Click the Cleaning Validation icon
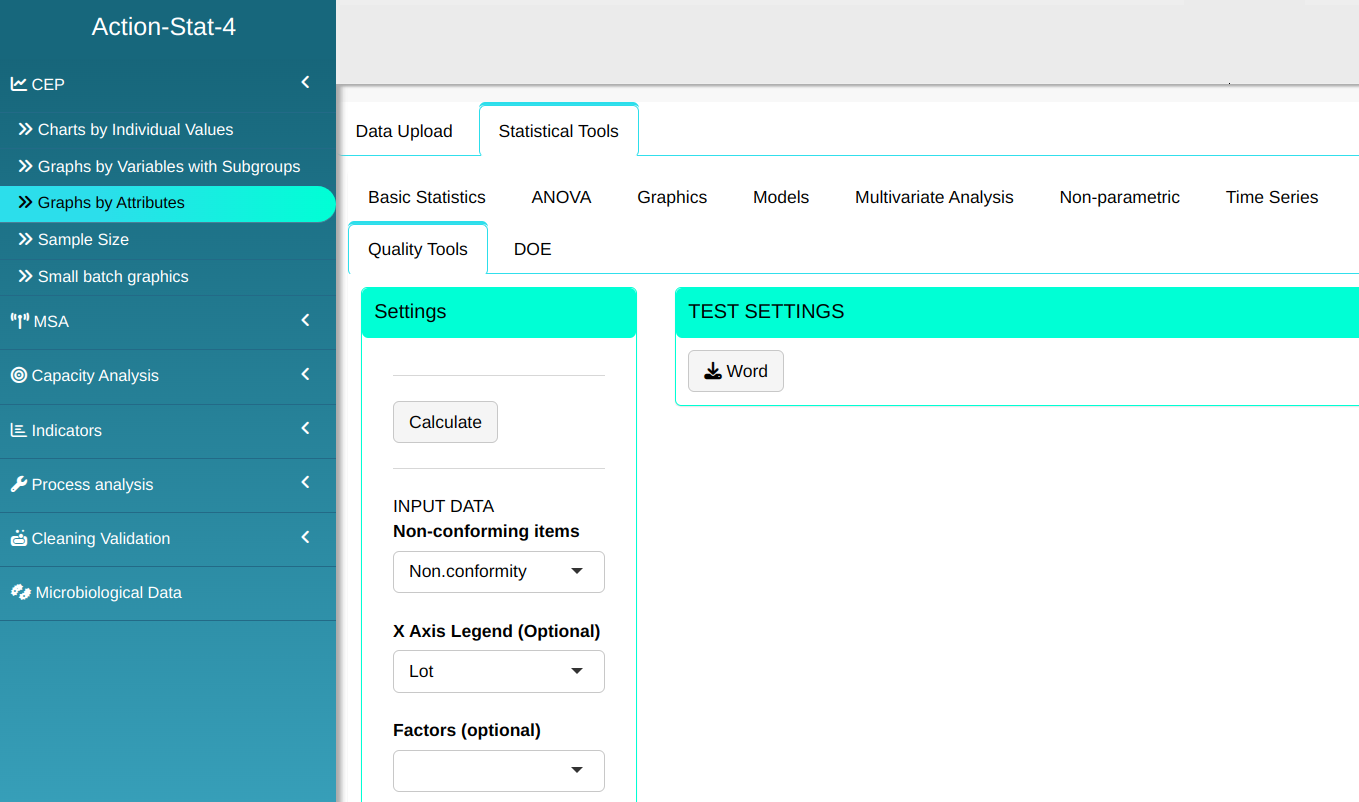The image size is (1359, 802). coord(18,538)
